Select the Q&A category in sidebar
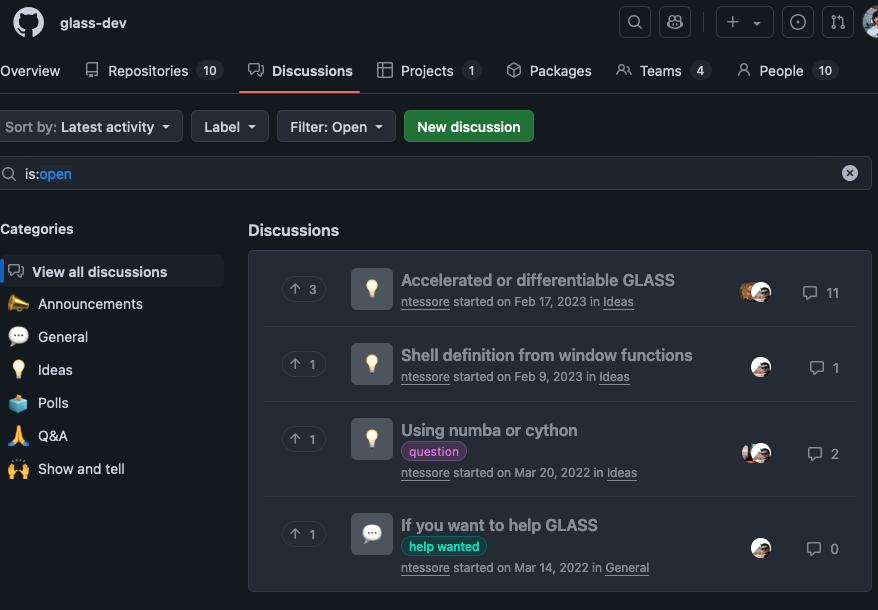The width and height of the screenshot is (878, 610). 52,436
